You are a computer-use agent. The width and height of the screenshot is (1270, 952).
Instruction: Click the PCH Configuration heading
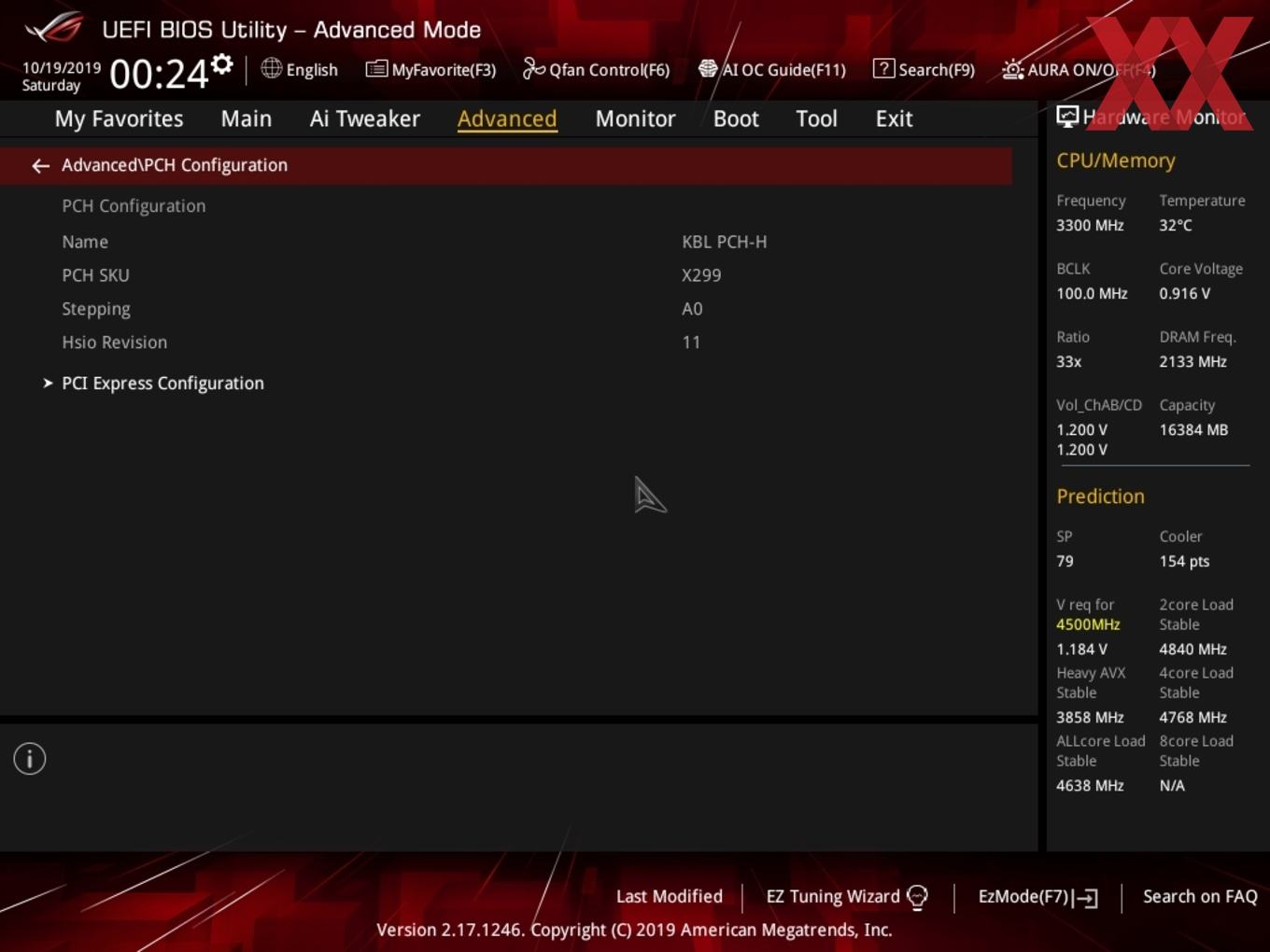point(134,206)
